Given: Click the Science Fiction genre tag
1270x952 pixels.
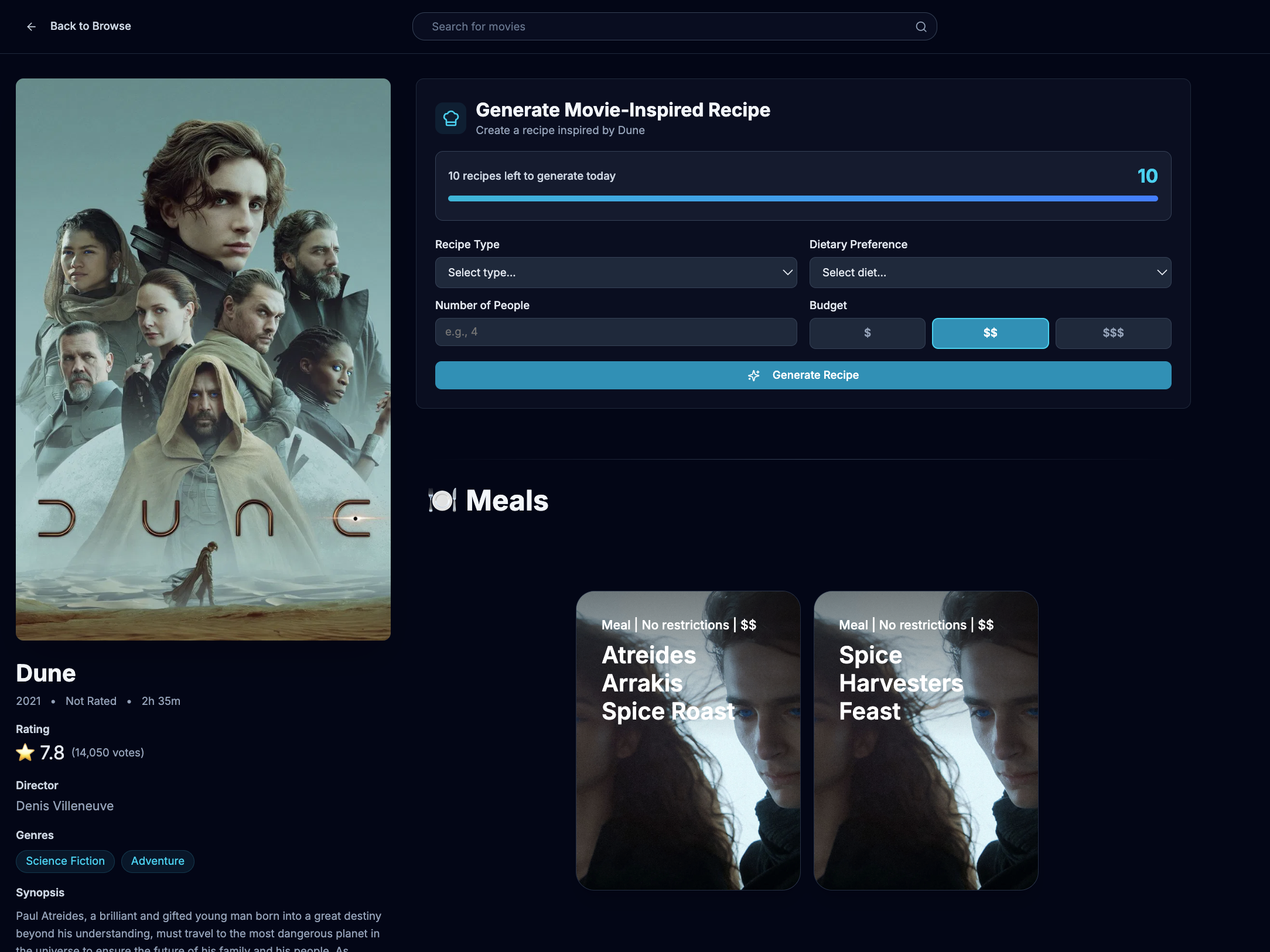Looking at the screenshot, I should (x=65, y=861).
